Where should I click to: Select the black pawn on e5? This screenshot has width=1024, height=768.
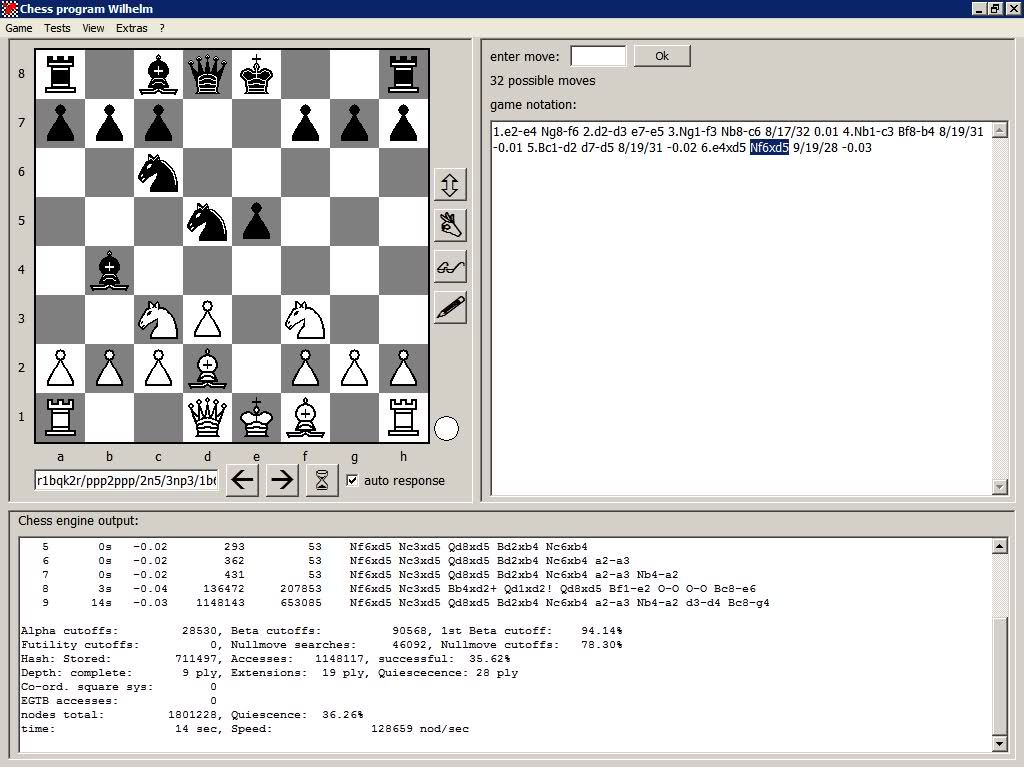[257, 221]
